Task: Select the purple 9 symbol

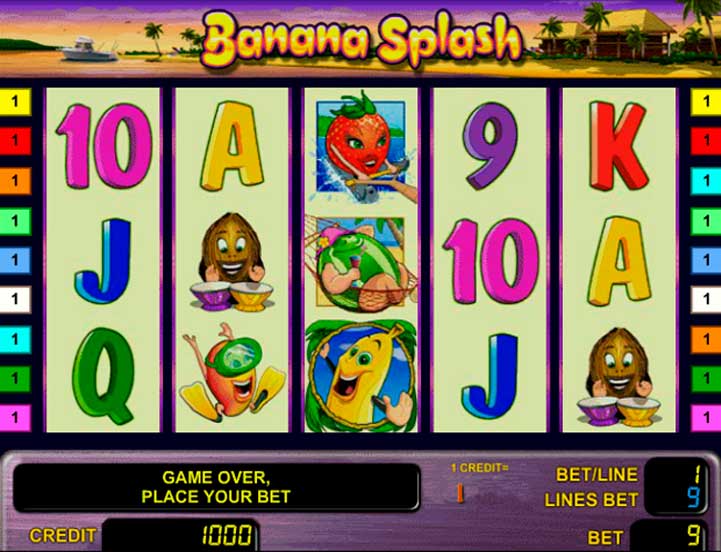Action: click(489, 146)
